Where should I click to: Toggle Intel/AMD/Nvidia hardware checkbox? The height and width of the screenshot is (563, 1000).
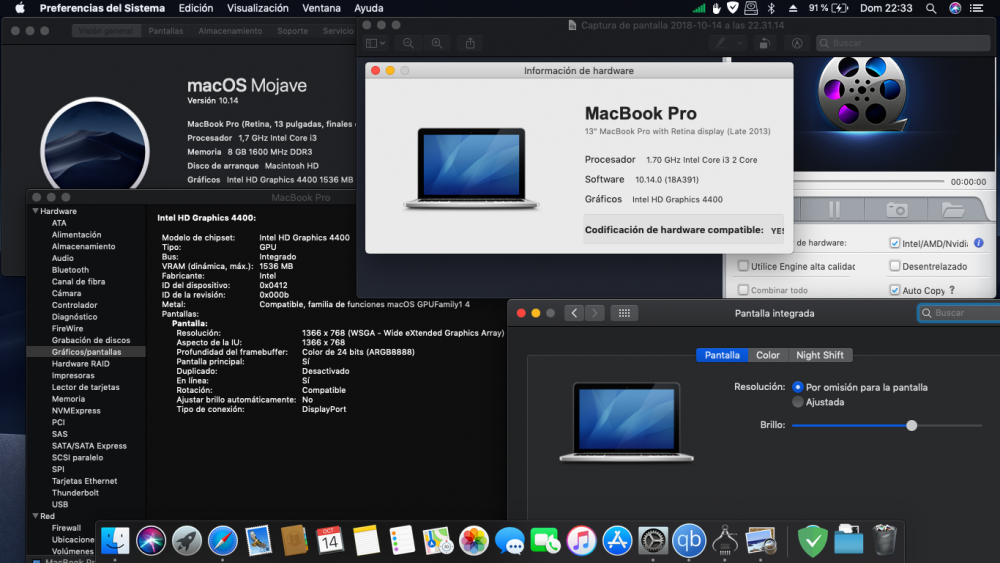(895, 243)
